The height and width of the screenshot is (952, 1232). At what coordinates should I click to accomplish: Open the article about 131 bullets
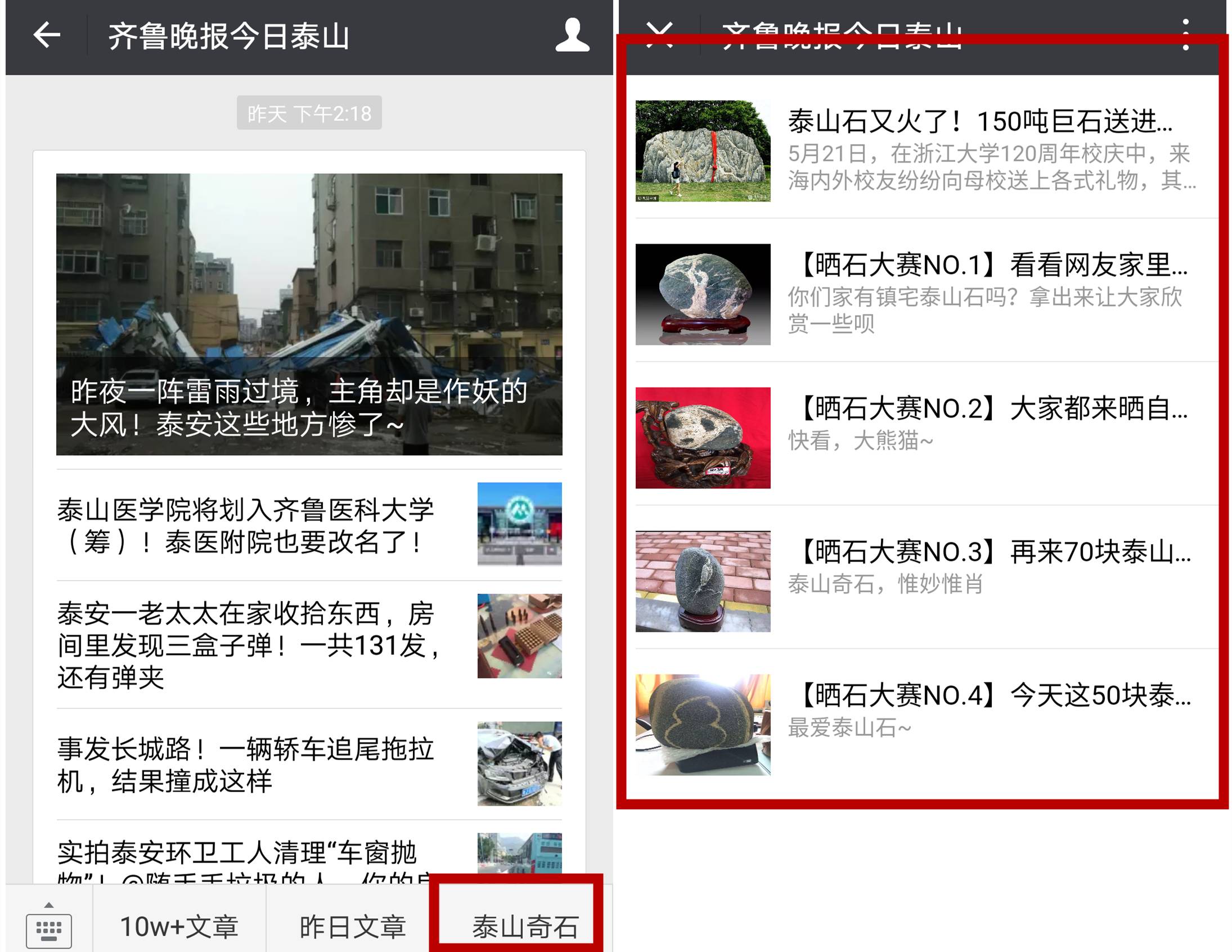tap(248, 645)
